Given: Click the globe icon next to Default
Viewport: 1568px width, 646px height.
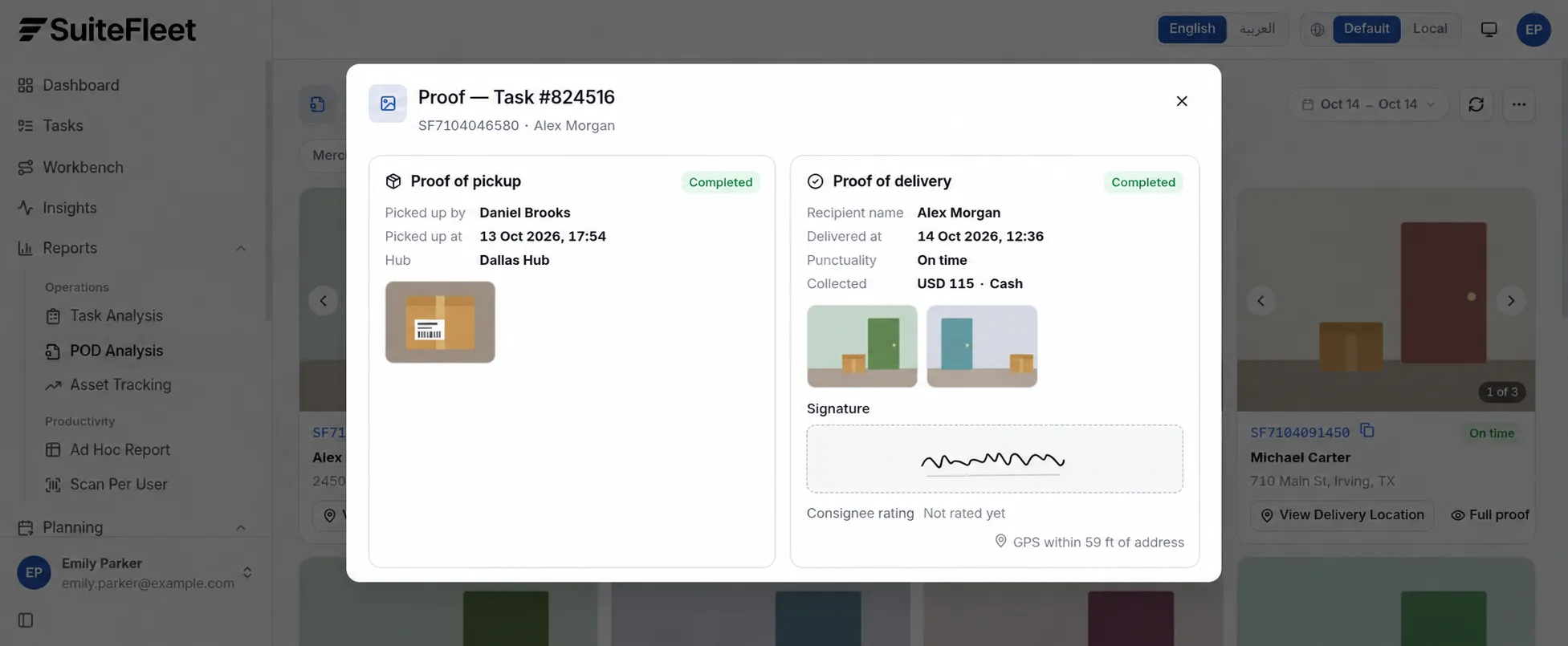Looking at the screenshot, I should click(1317, 30).
